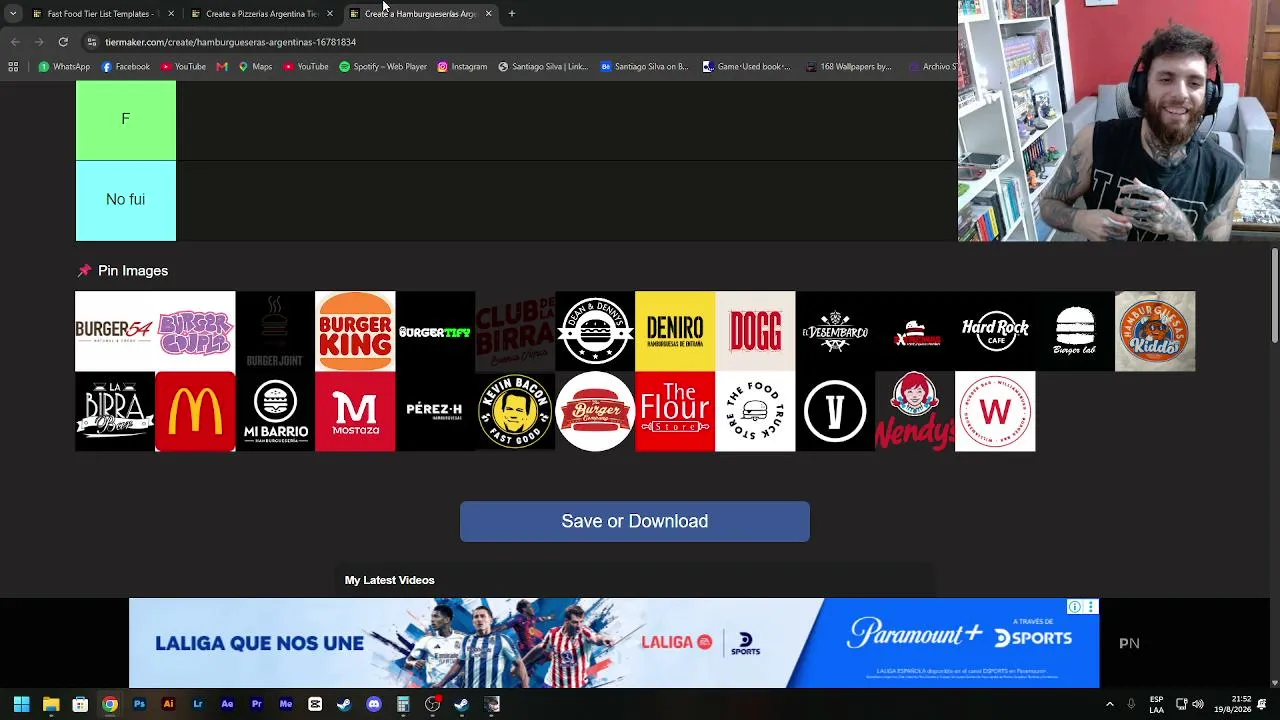Open File Explorer from the taskbar
1280x720 pixels.
tap(51, 704)
